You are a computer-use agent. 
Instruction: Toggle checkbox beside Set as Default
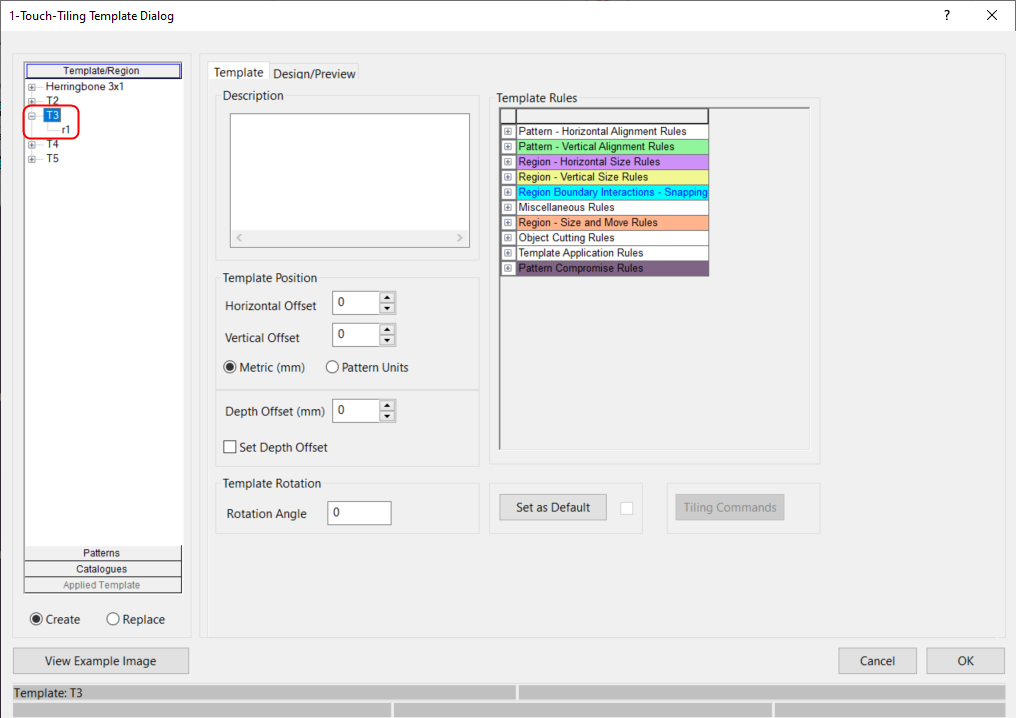[x=627, y=509]
